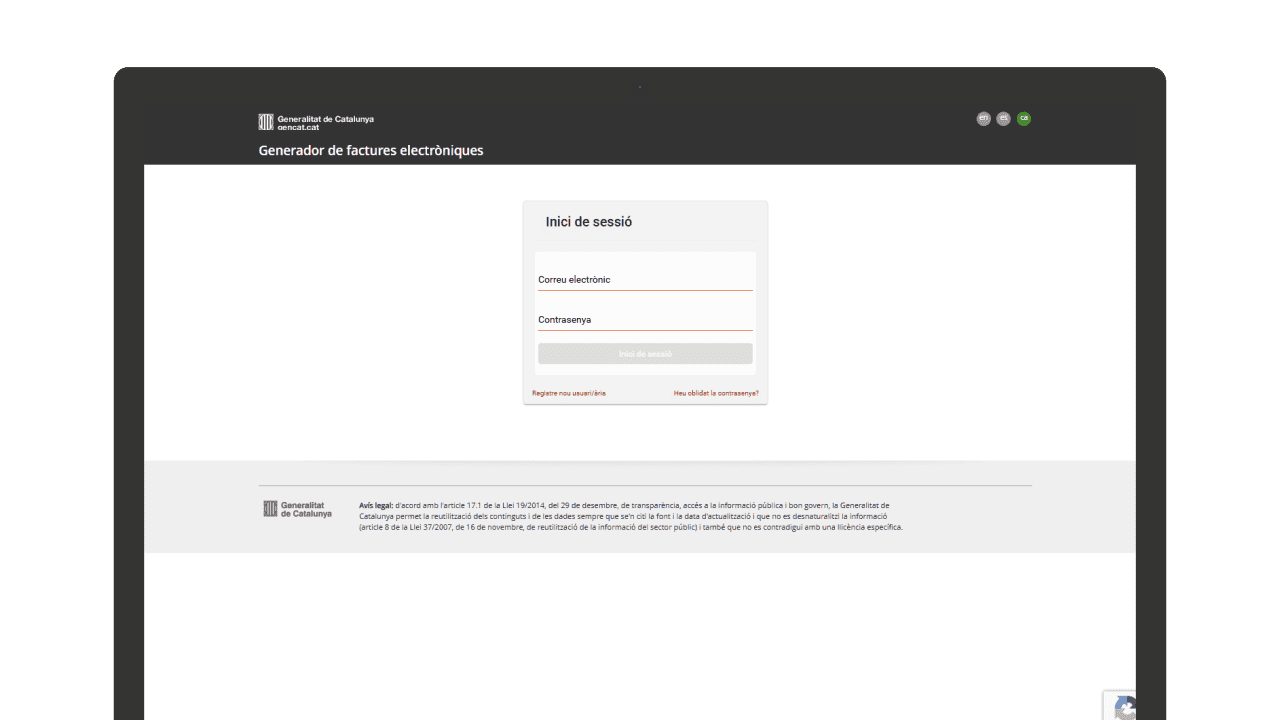Click the Generalitat emblem in the footer
The width and height of the screenshot is (1280, 720).
point(270,509)
